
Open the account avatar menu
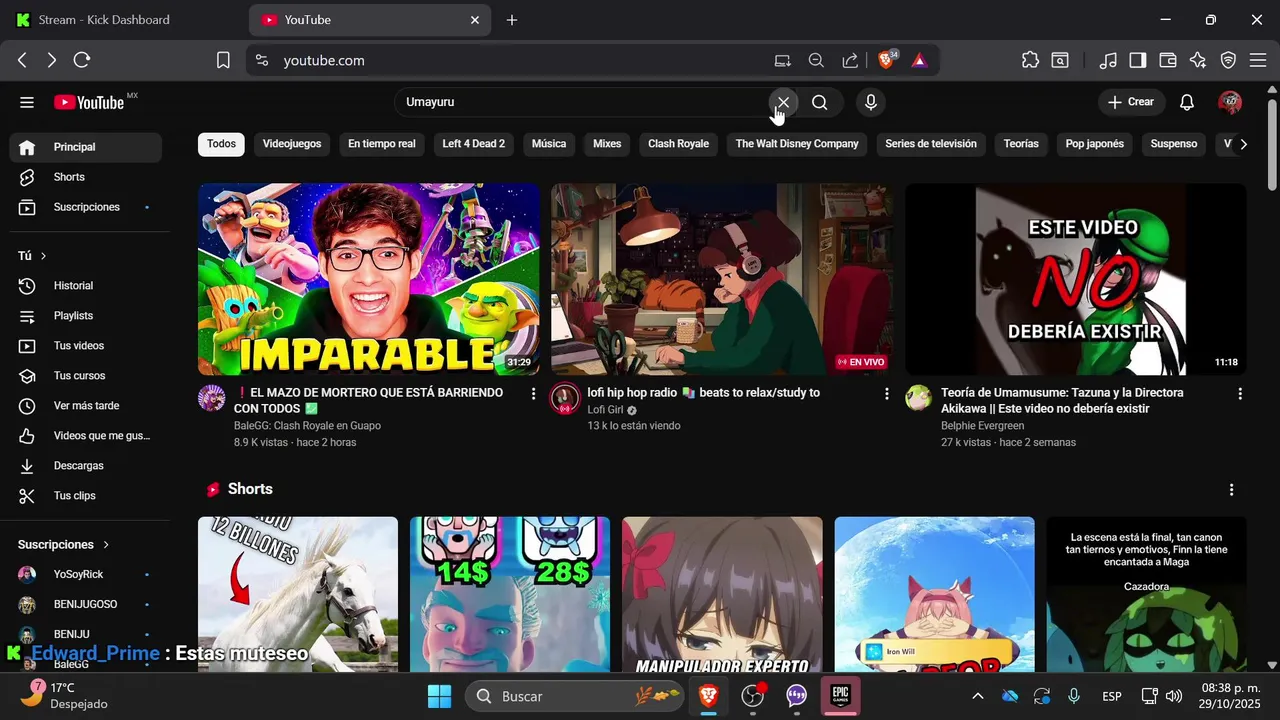coord(1230,102)
